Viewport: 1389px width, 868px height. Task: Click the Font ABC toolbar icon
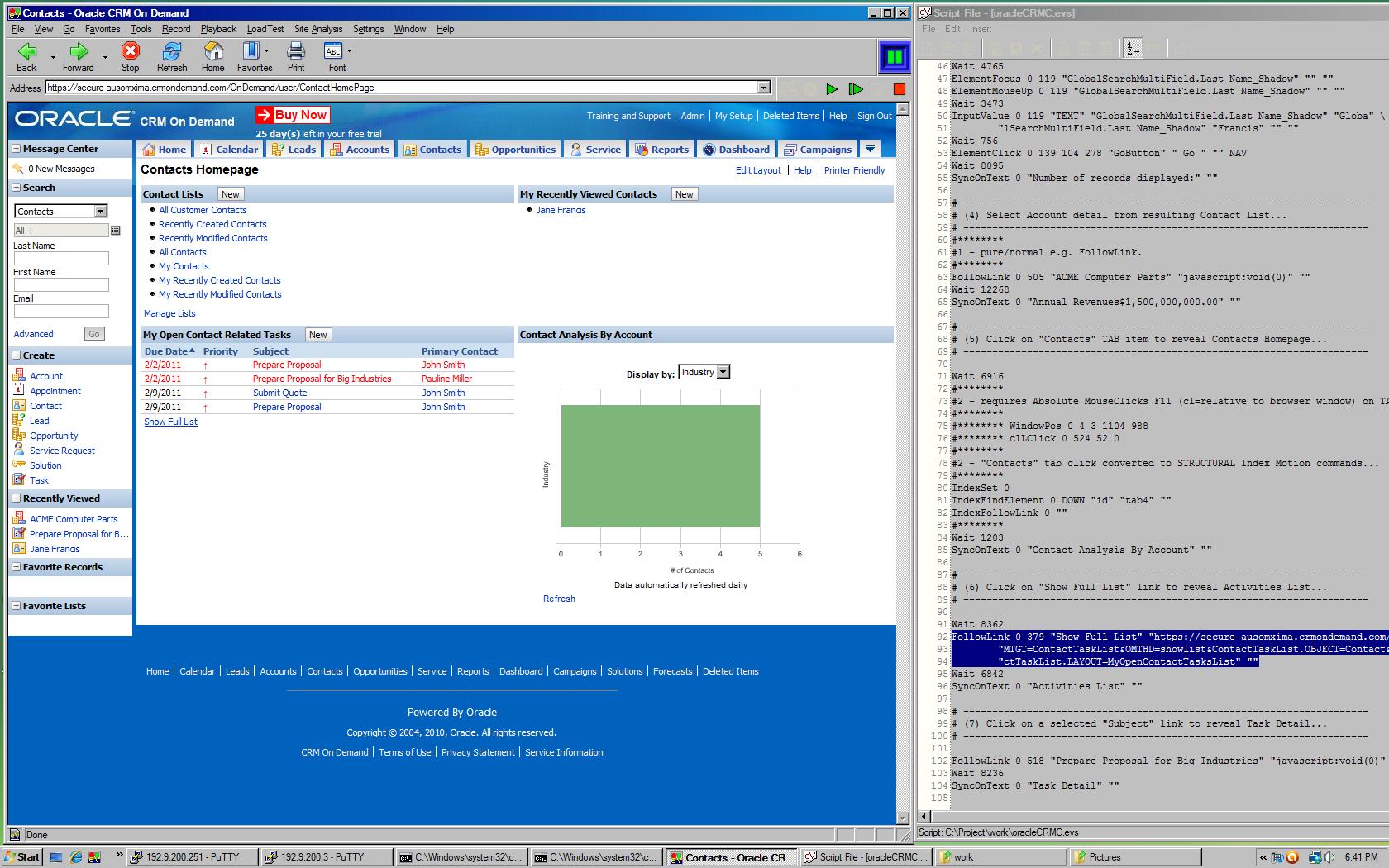point(333,51)
